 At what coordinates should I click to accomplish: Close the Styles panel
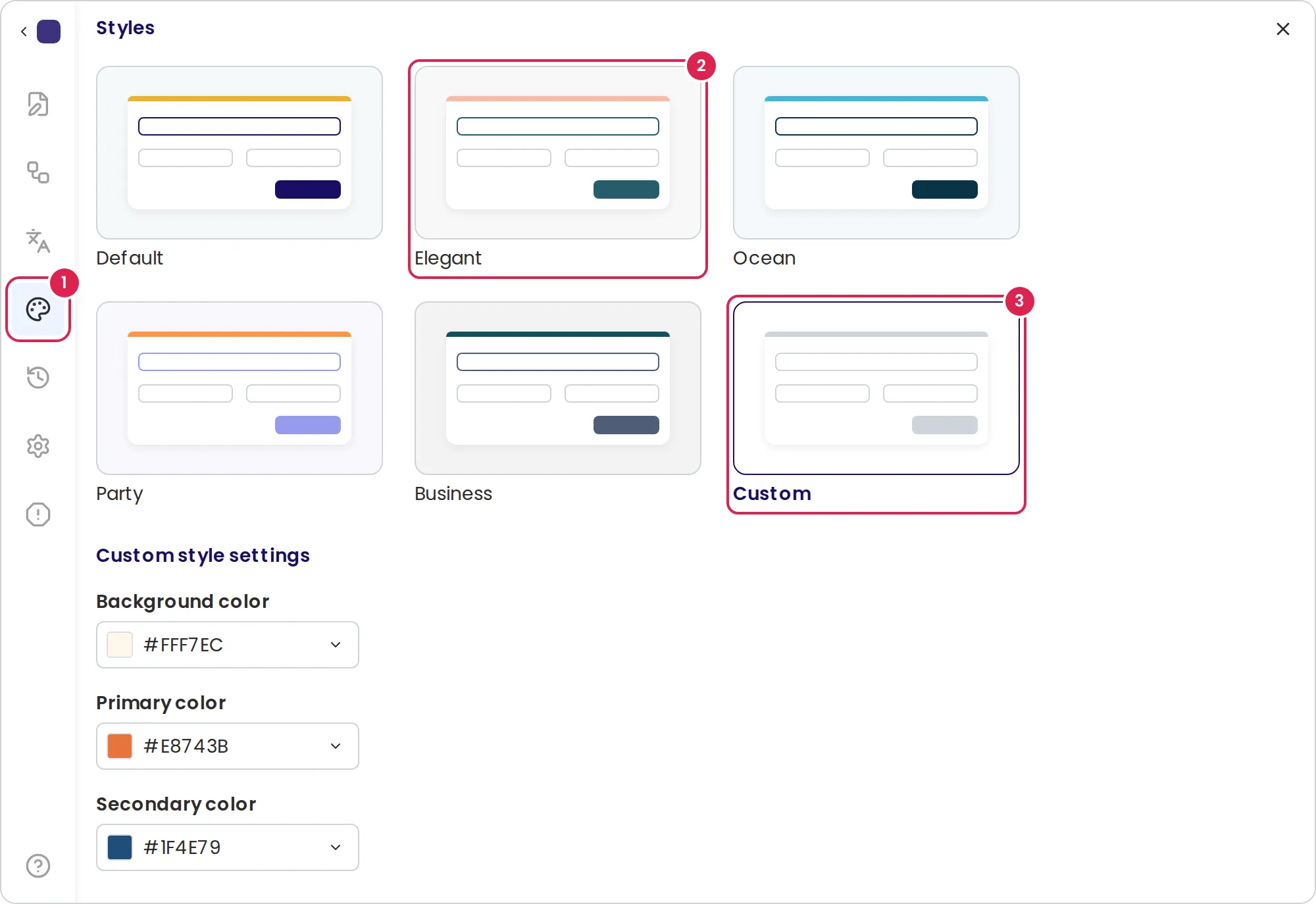(x=1282, y=29)
